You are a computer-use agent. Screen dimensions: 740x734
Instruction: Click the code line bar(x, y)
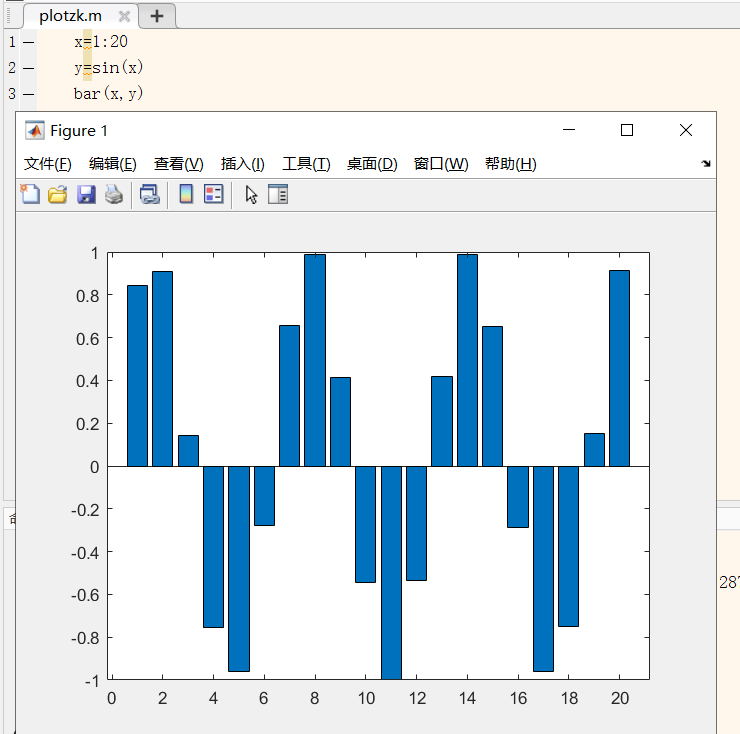pyautogui.click(x=108, y=93)
